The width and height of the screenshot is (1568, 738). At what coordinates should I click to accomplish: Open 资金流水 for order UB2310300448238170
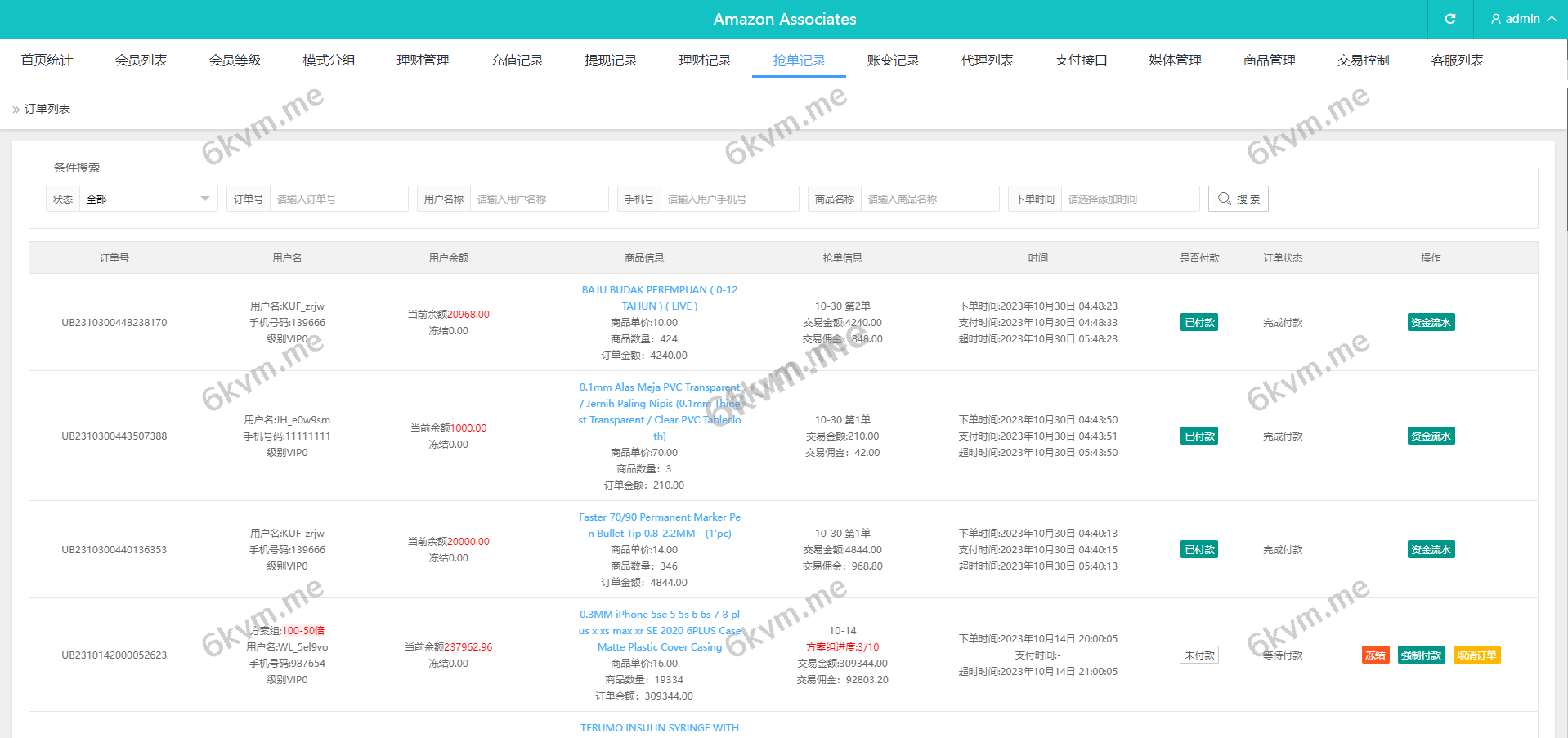1431,322
